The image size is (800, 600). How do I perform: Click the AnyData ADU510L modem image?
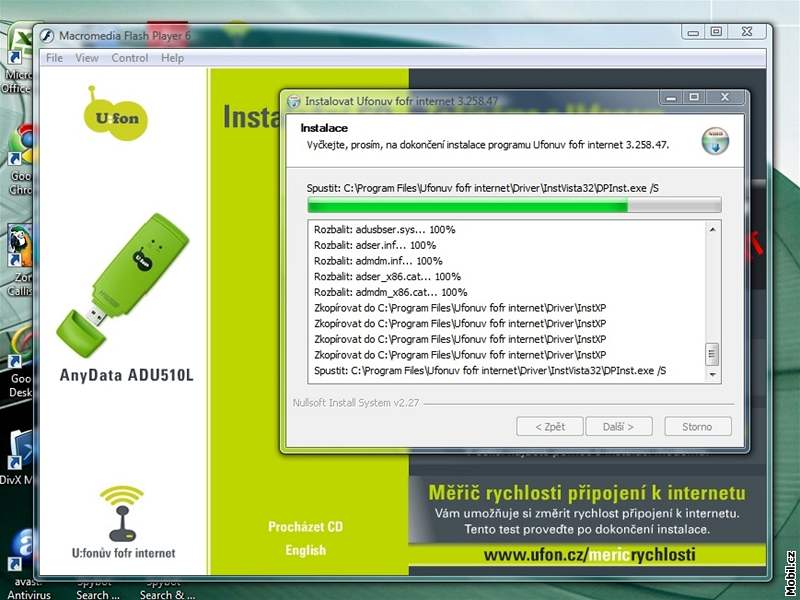pyautogui.click(x=122, y=285)
